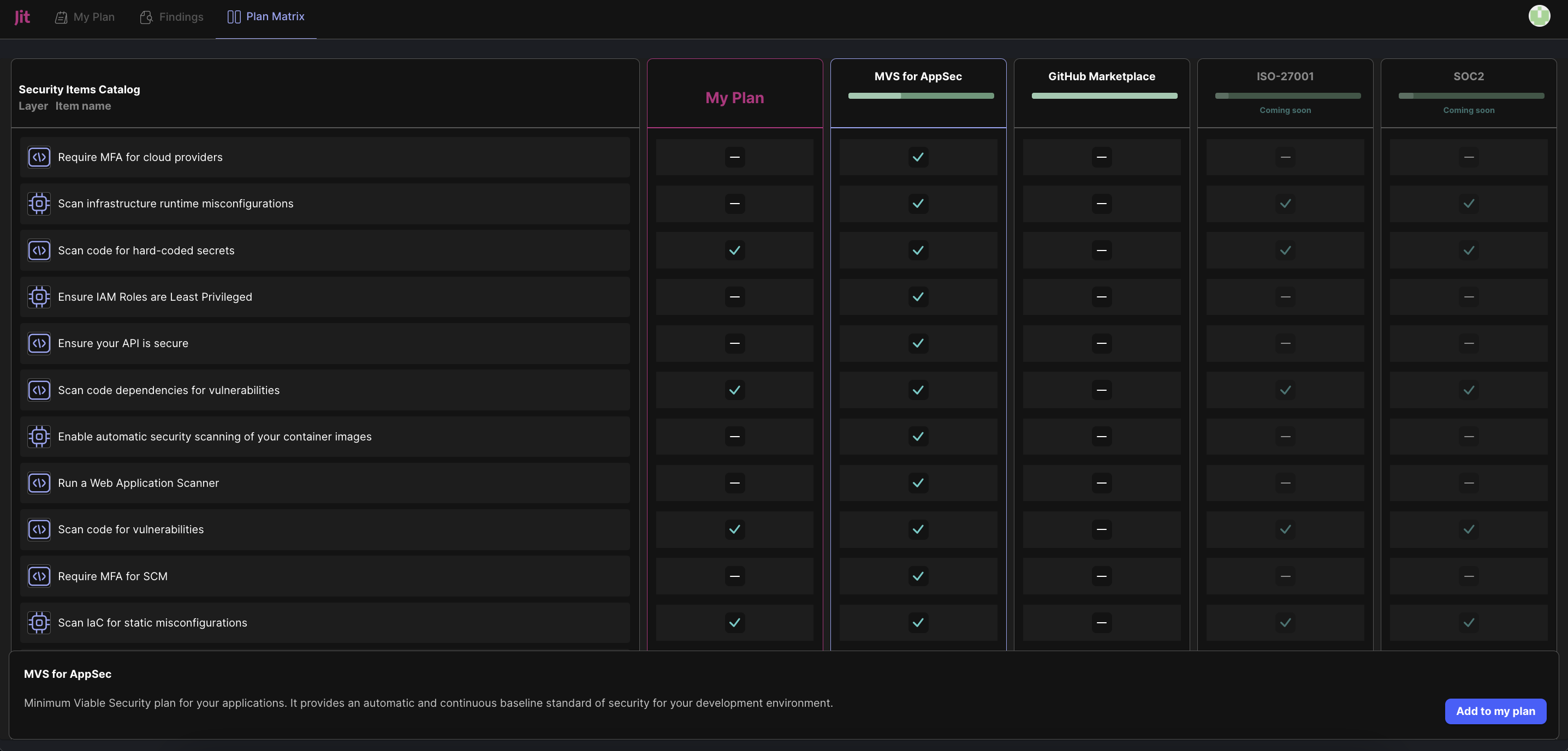Click the Add to my plan button
The image size is (1568, 751).
pyautogui.click(x=1495, y=711)
